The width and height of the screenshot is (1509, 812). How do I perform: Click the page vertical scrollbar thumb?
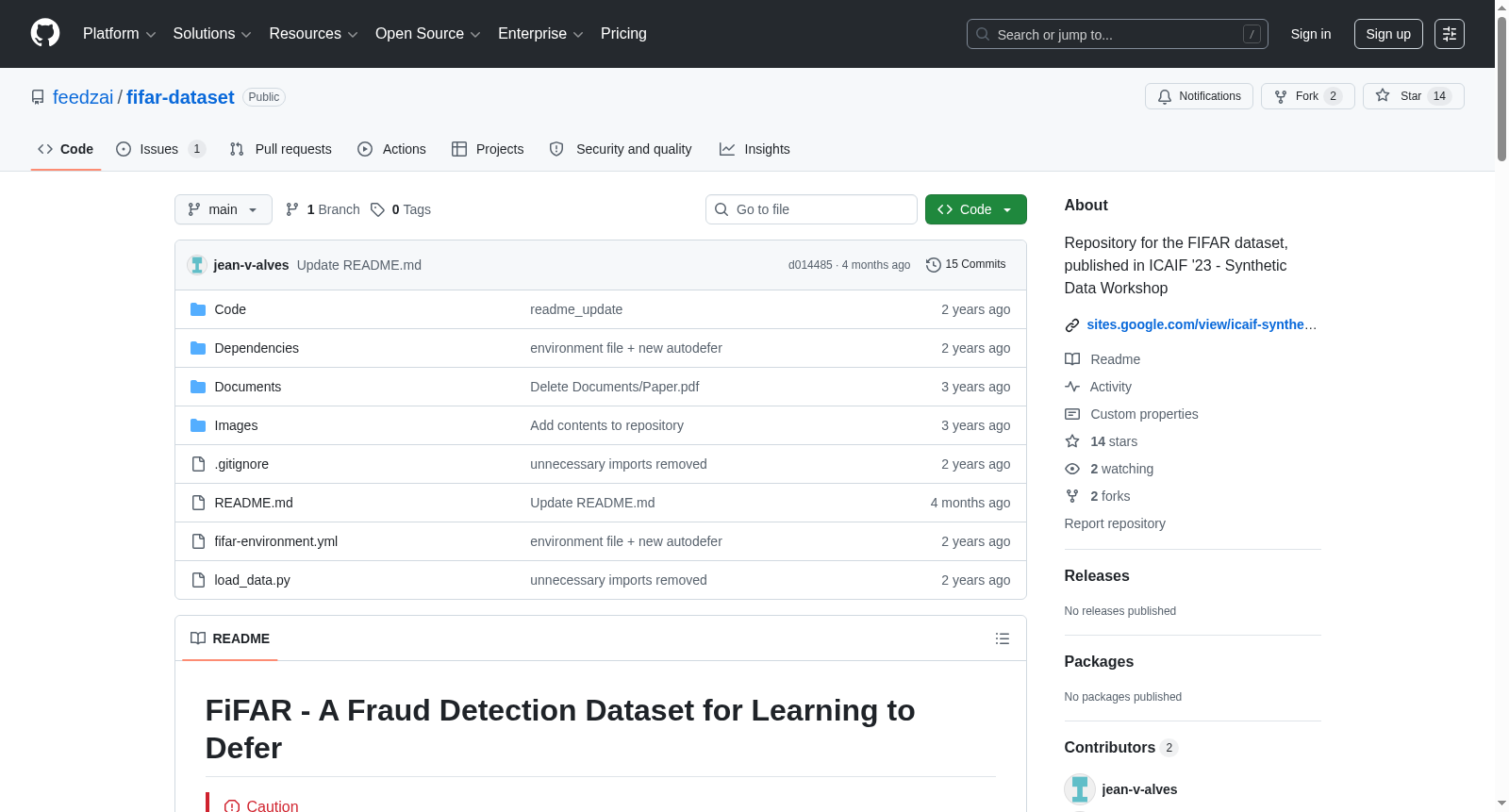click(x=1501, y=88)
